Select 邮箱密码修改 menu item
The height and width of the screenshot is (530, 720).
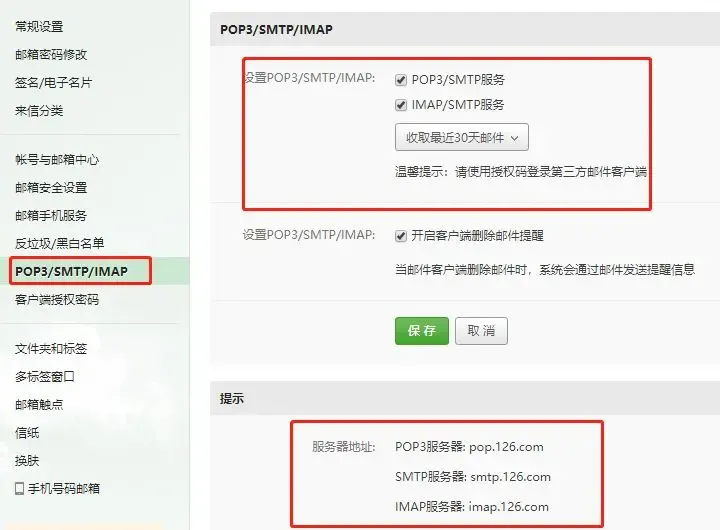[51, 55]
